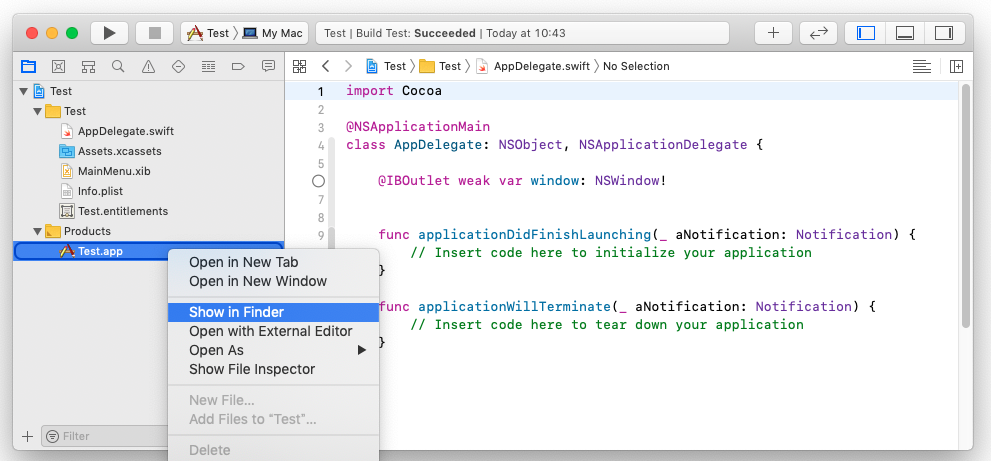Open the Symbol navigator

(x=88, y=66)
